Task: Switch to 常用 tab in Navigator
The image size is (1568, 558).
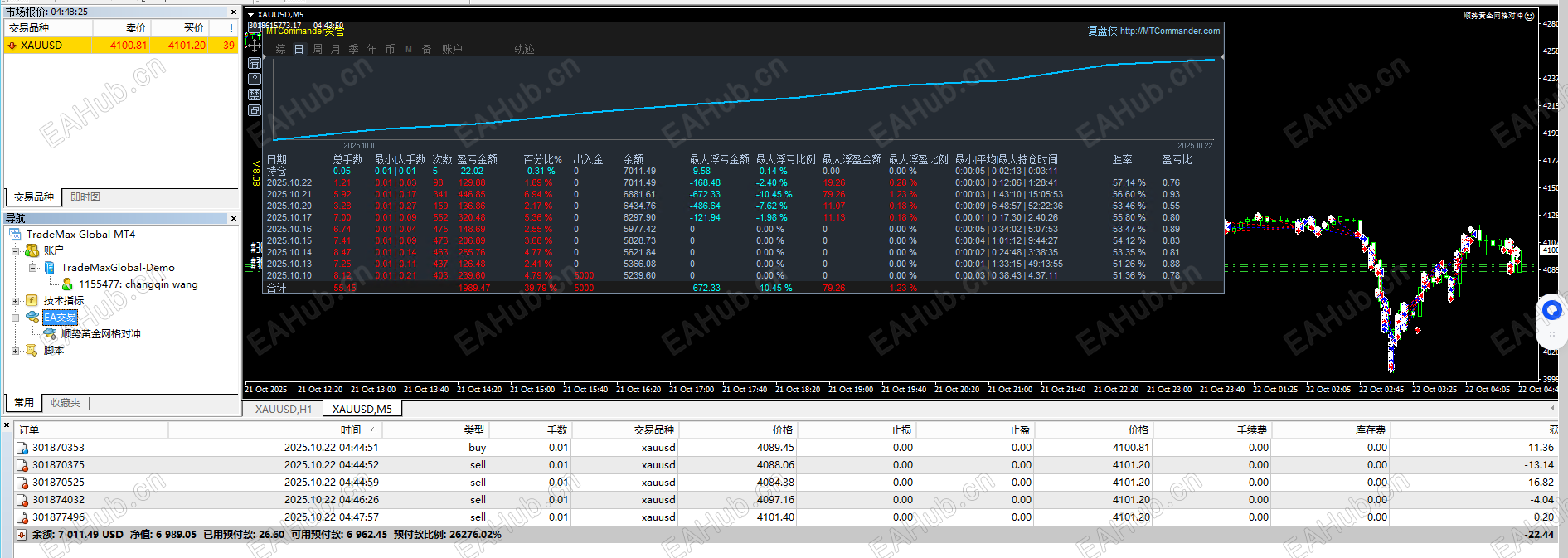Action: click(24, 403)
